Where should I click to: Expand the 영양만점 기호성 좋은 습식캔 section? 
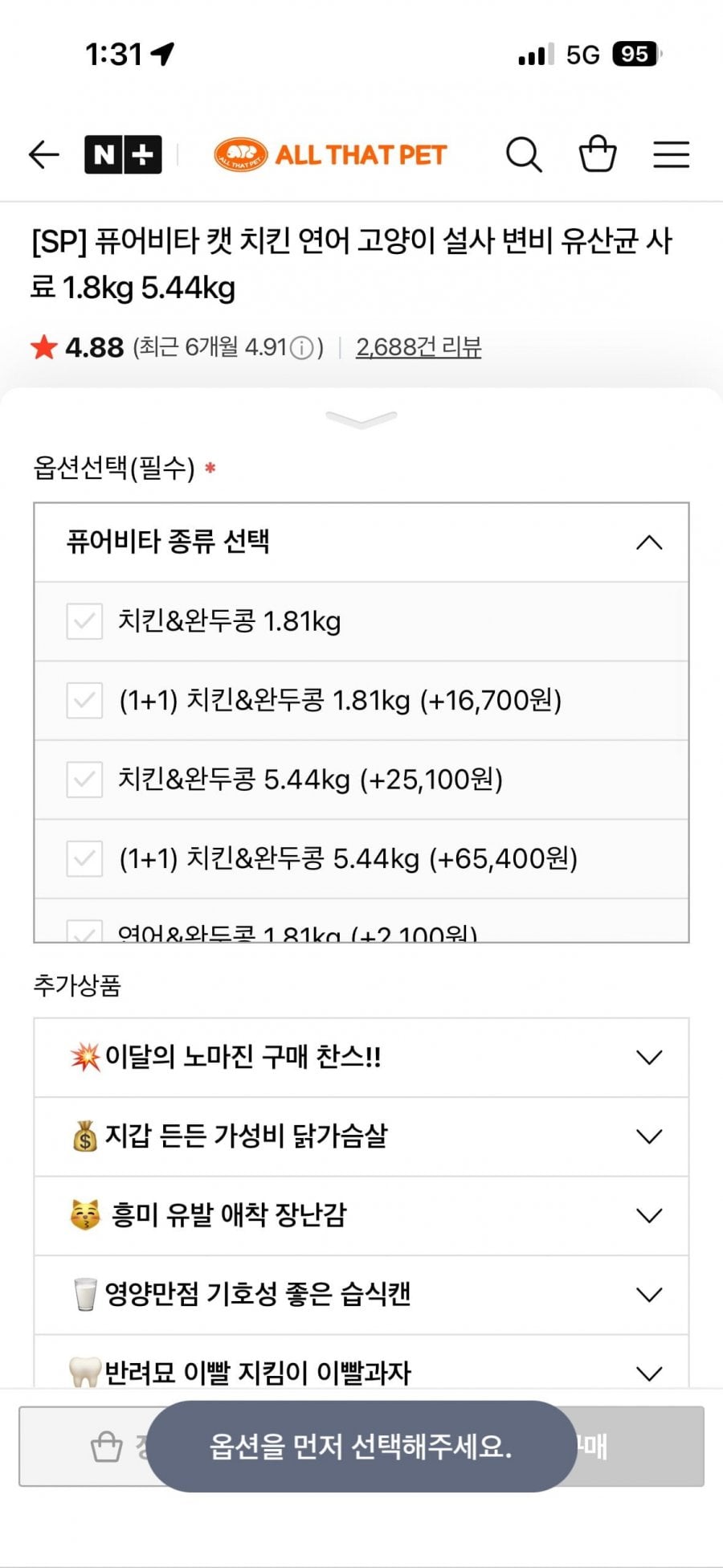(x=648, y=1295)
